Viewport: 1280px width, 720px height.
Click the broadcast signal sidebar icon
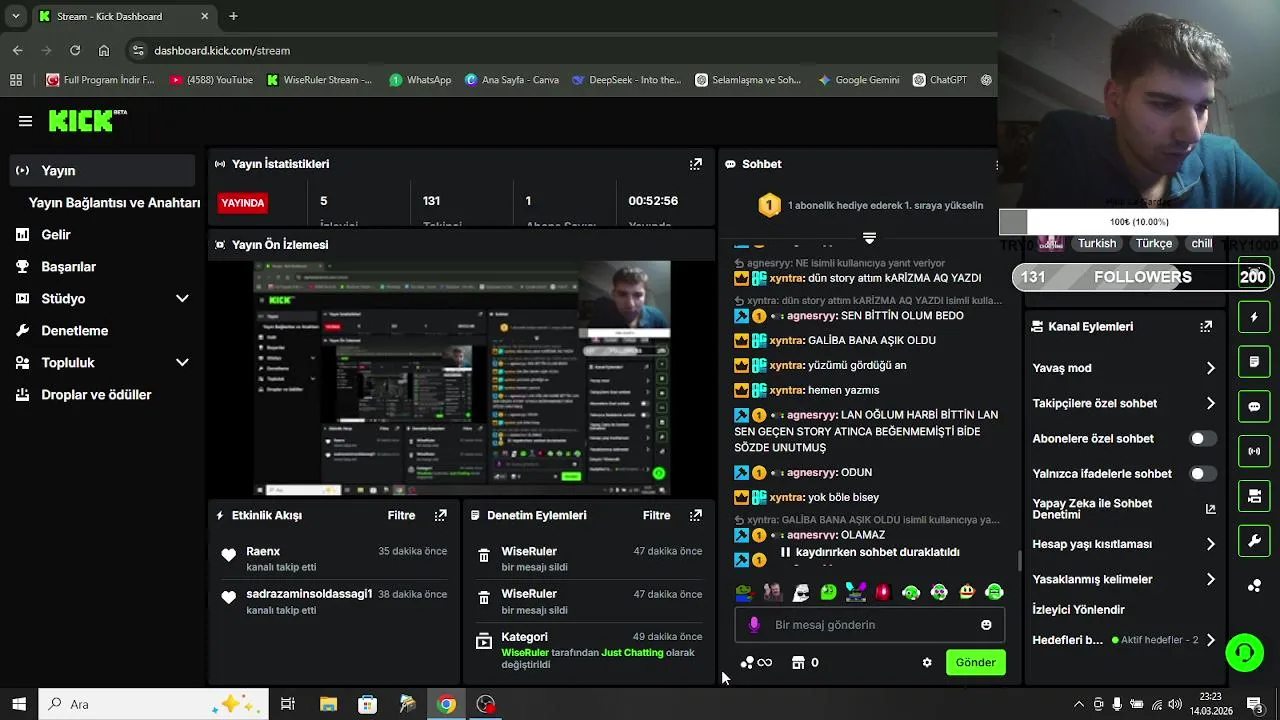coord(1254,451)
